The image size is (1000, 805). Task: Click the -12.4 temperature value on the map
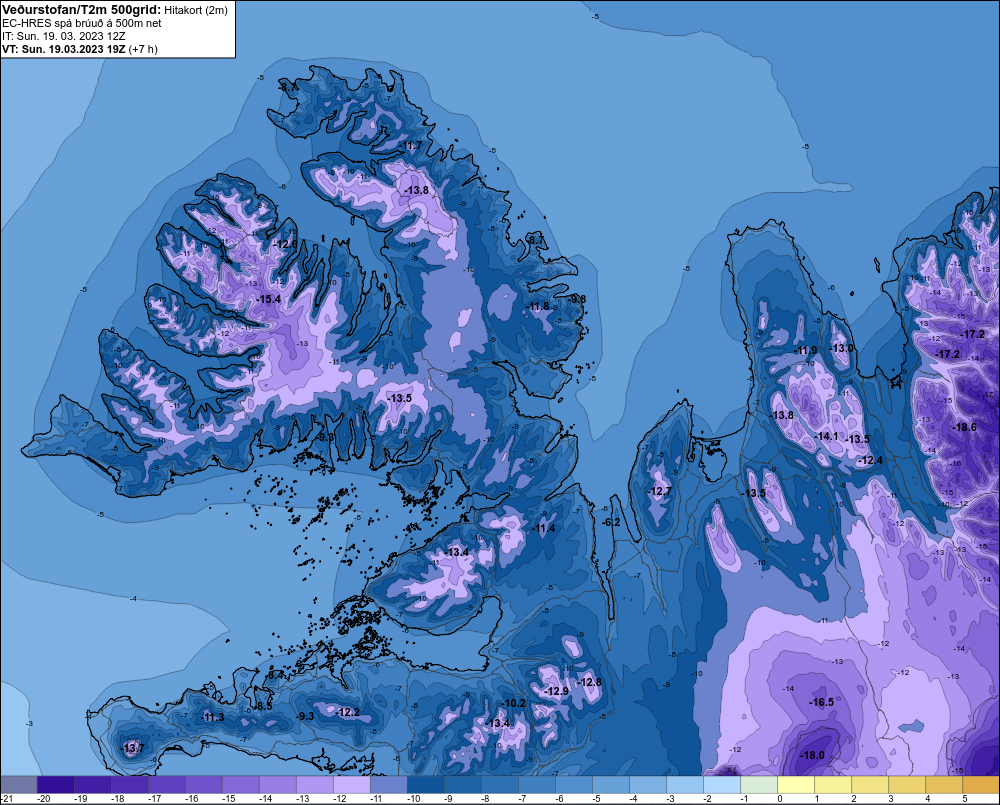[871, 461]
